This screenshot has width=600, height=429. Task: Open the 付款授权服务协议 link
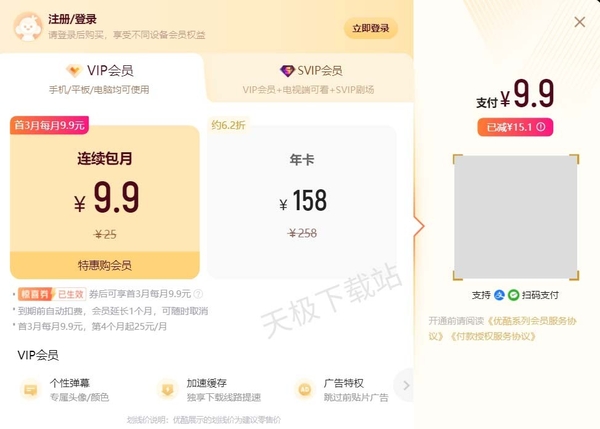coord(492,336)
